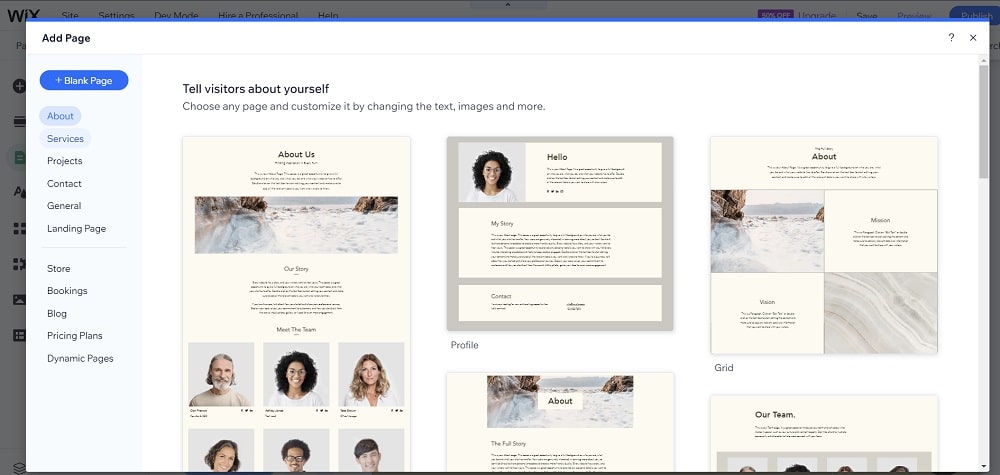
Task: Click the Wix logo
Action: [x=24, y=13]
